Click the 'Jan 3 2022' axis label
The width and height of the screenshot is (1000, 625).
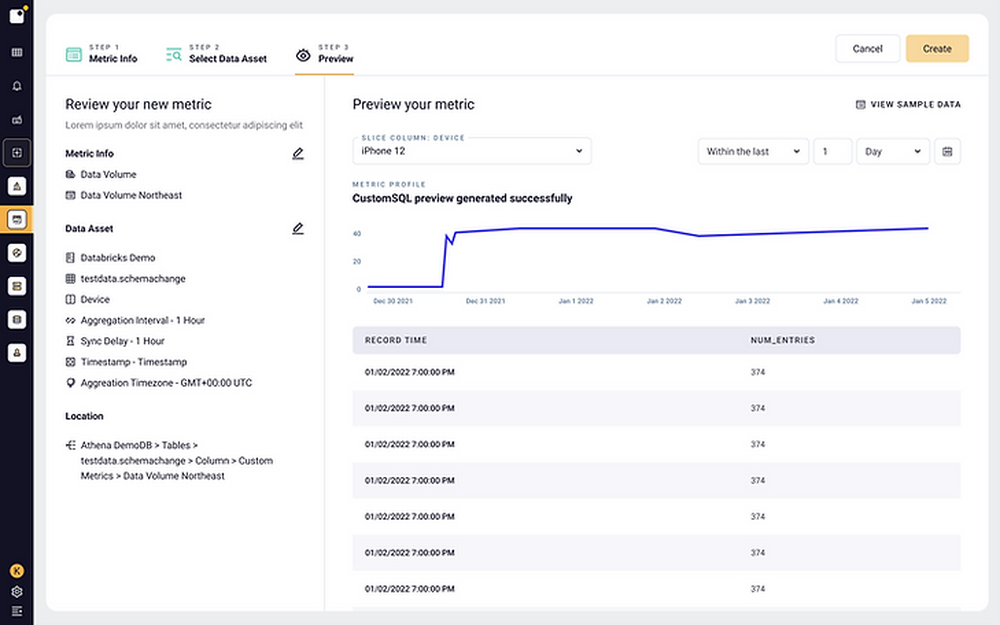tap(753, 301)
